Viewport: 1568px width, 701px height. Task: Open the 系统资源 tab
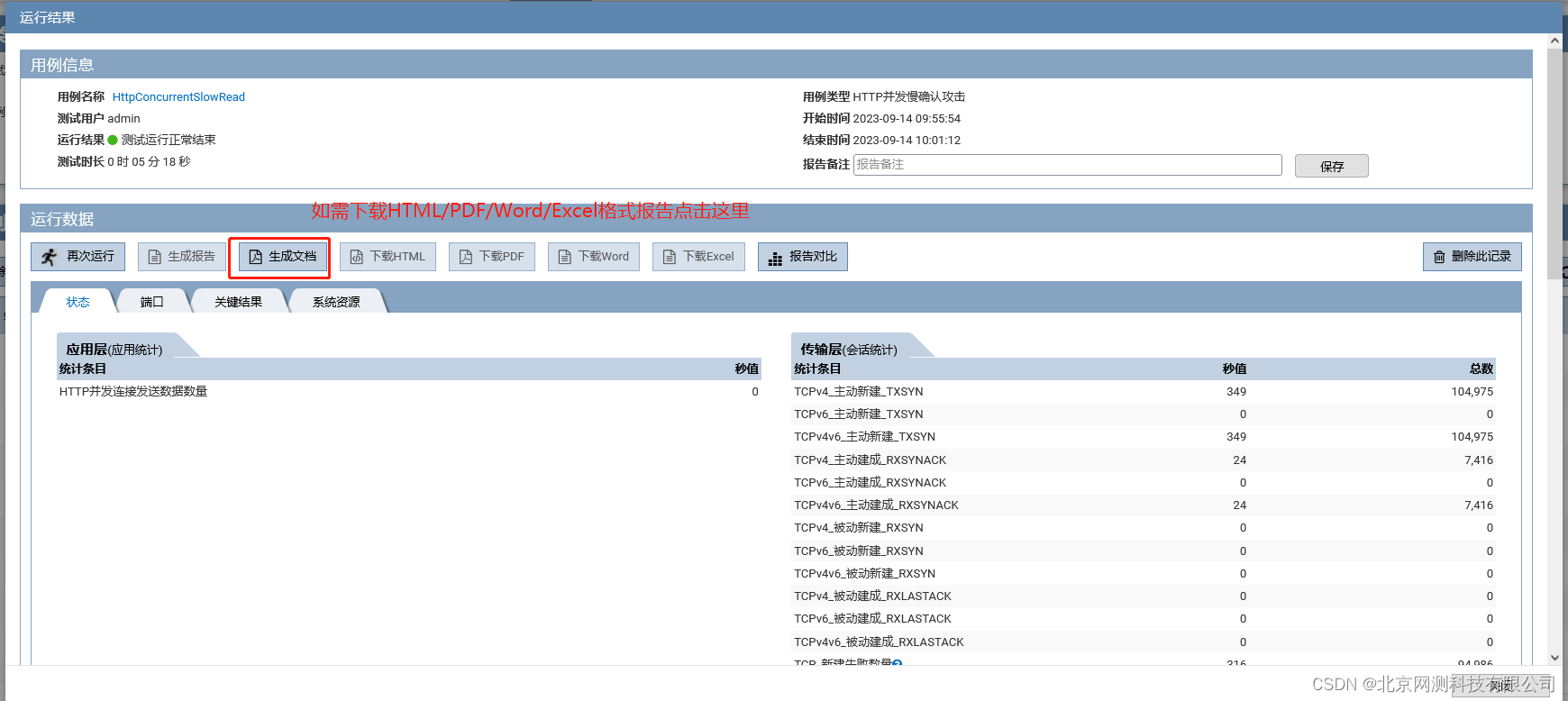[336, 302]
